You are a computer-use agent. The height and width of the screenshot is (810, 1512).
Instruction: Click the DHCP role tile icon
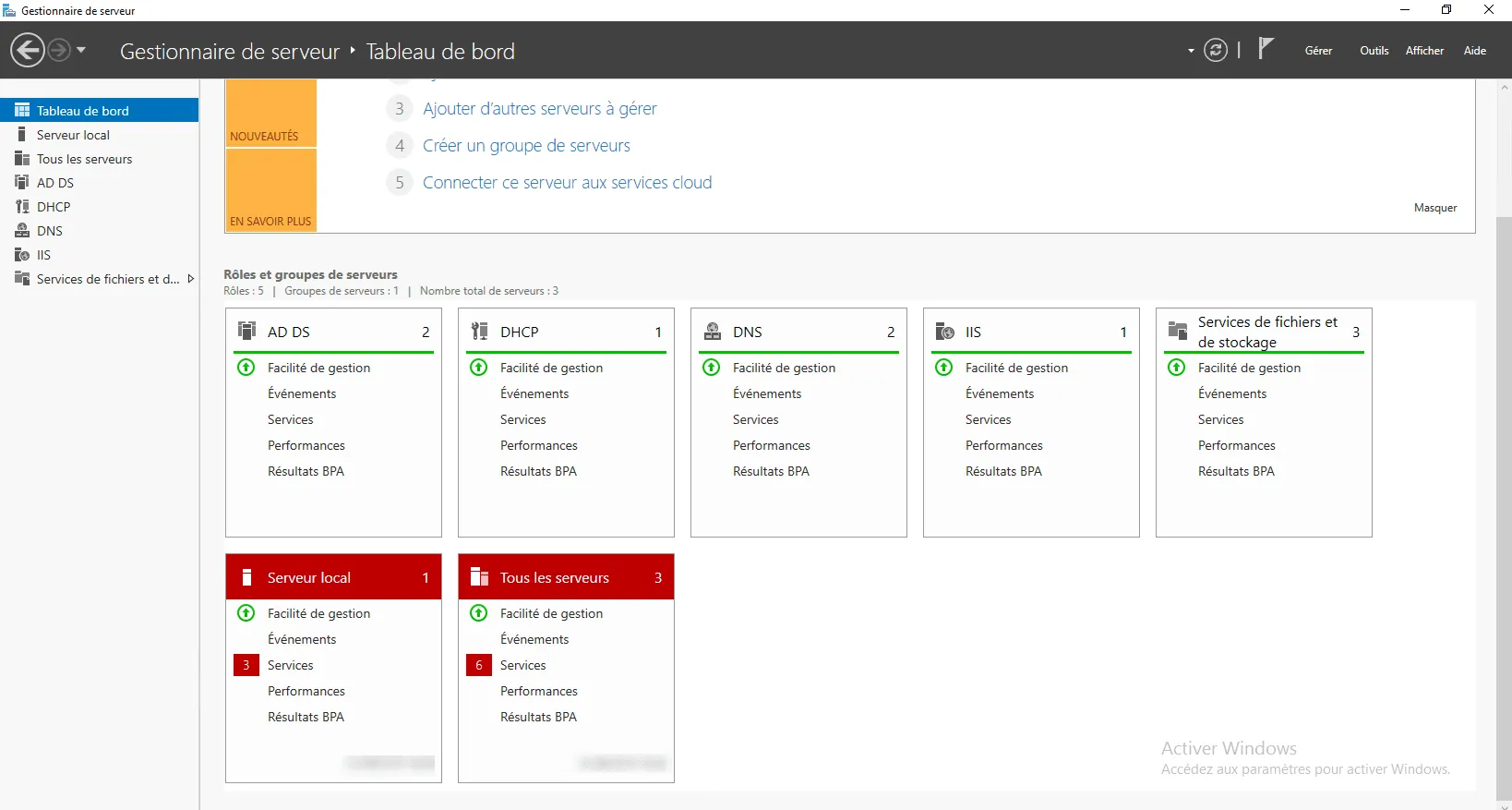point(479,331)
